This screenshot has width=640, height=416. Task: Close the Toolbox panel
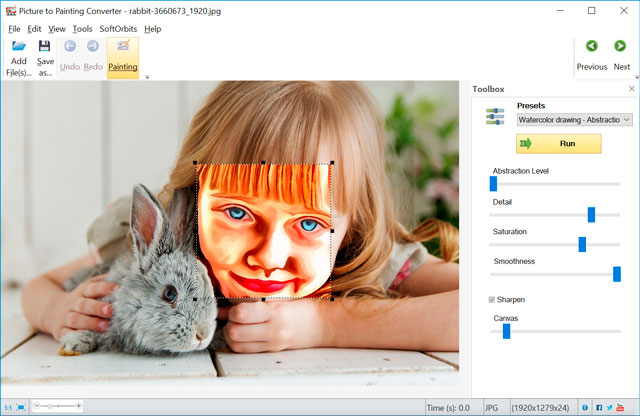point(631,89)
